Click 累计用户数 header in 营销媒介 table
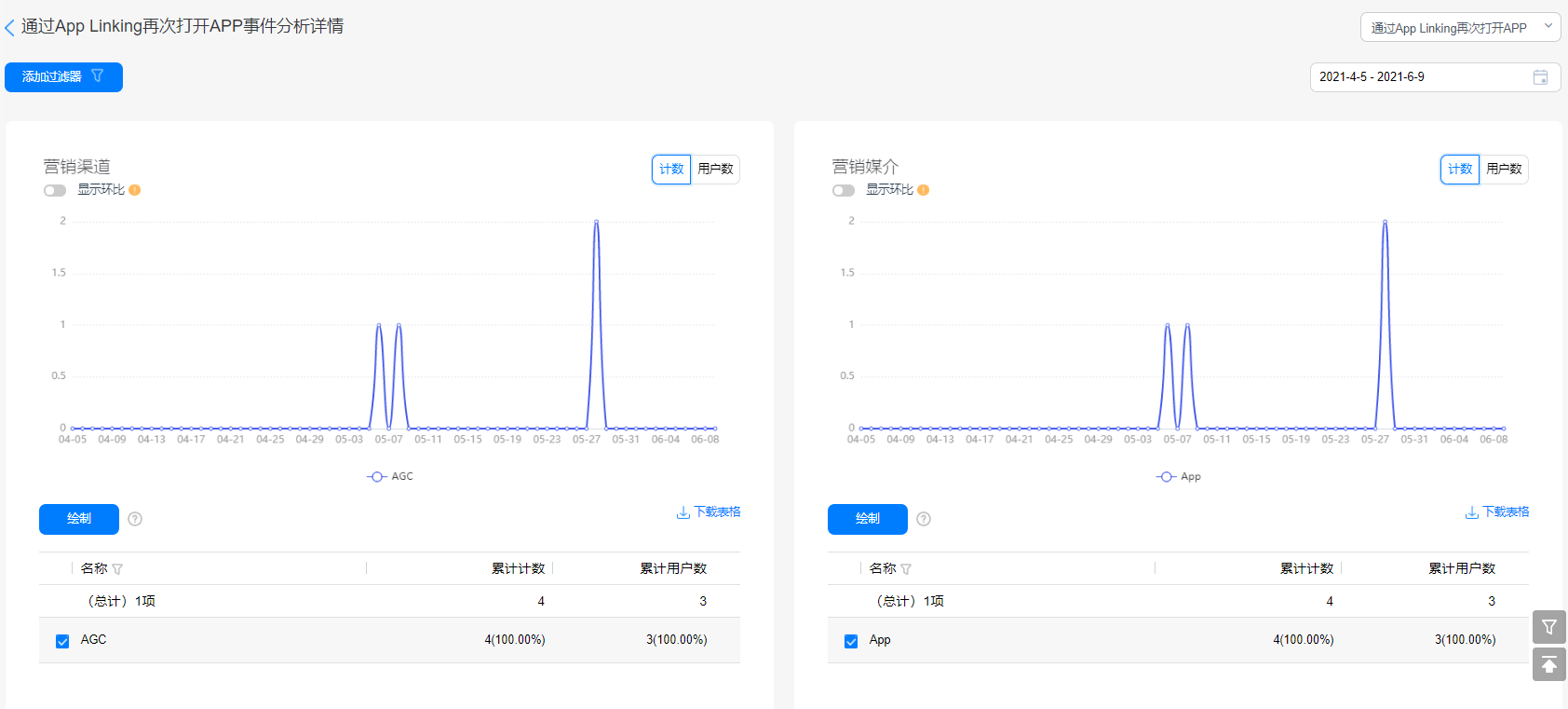This screenshot has width=1568, height=709. 1462,568
